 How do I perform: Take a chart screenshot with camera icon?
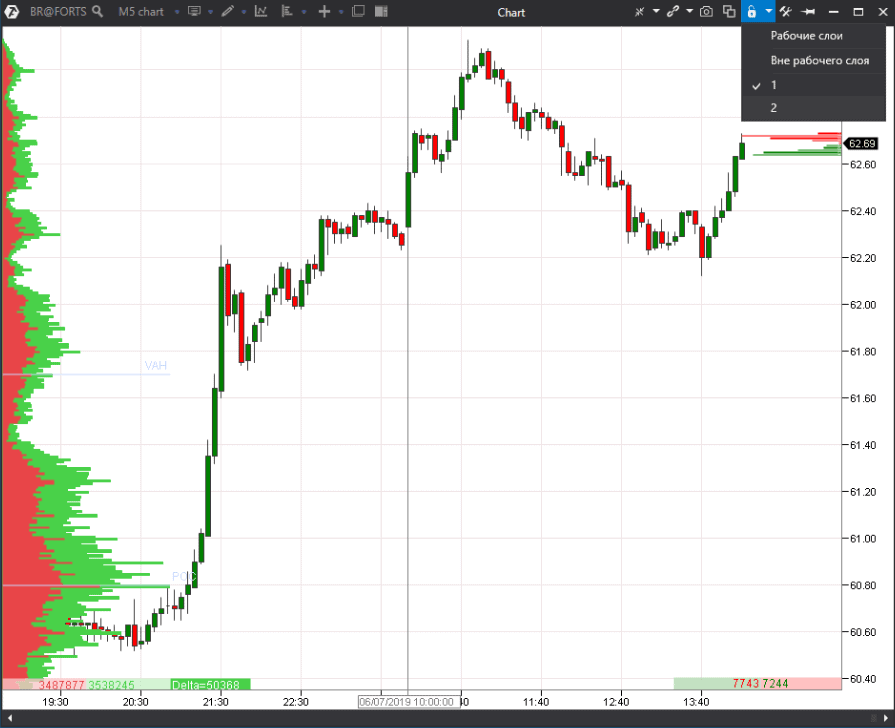click(x=706, y=12)
